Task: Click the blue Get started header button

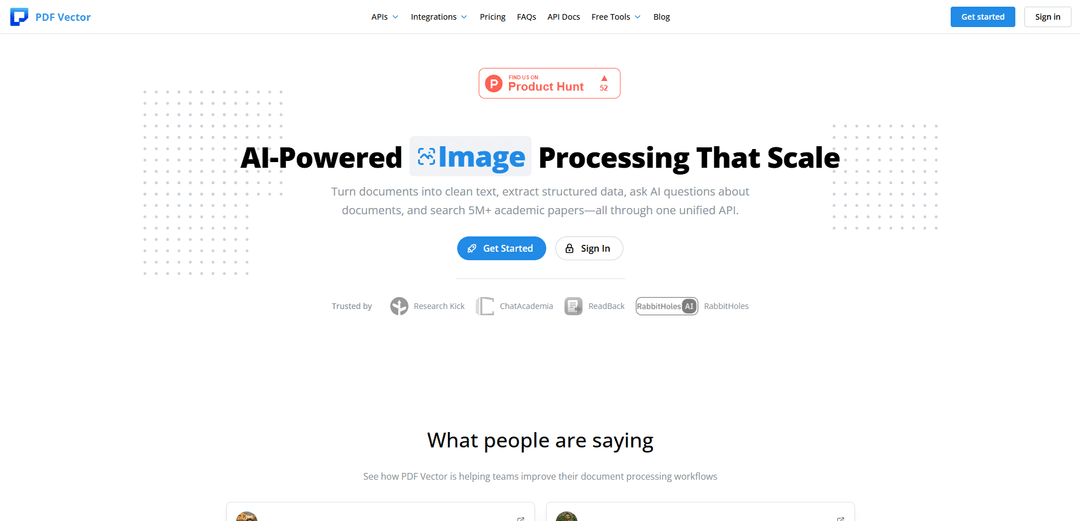Action: point(983,17)
